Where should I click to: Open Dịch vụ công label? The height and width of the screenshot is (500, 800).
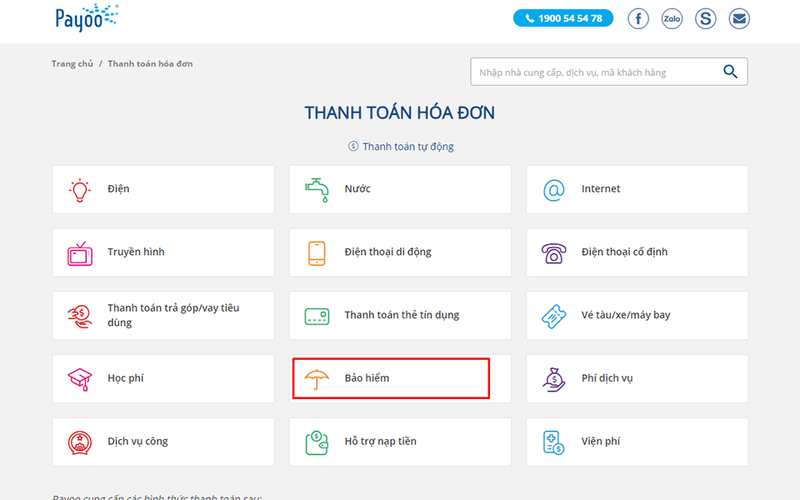pos(138,441)
